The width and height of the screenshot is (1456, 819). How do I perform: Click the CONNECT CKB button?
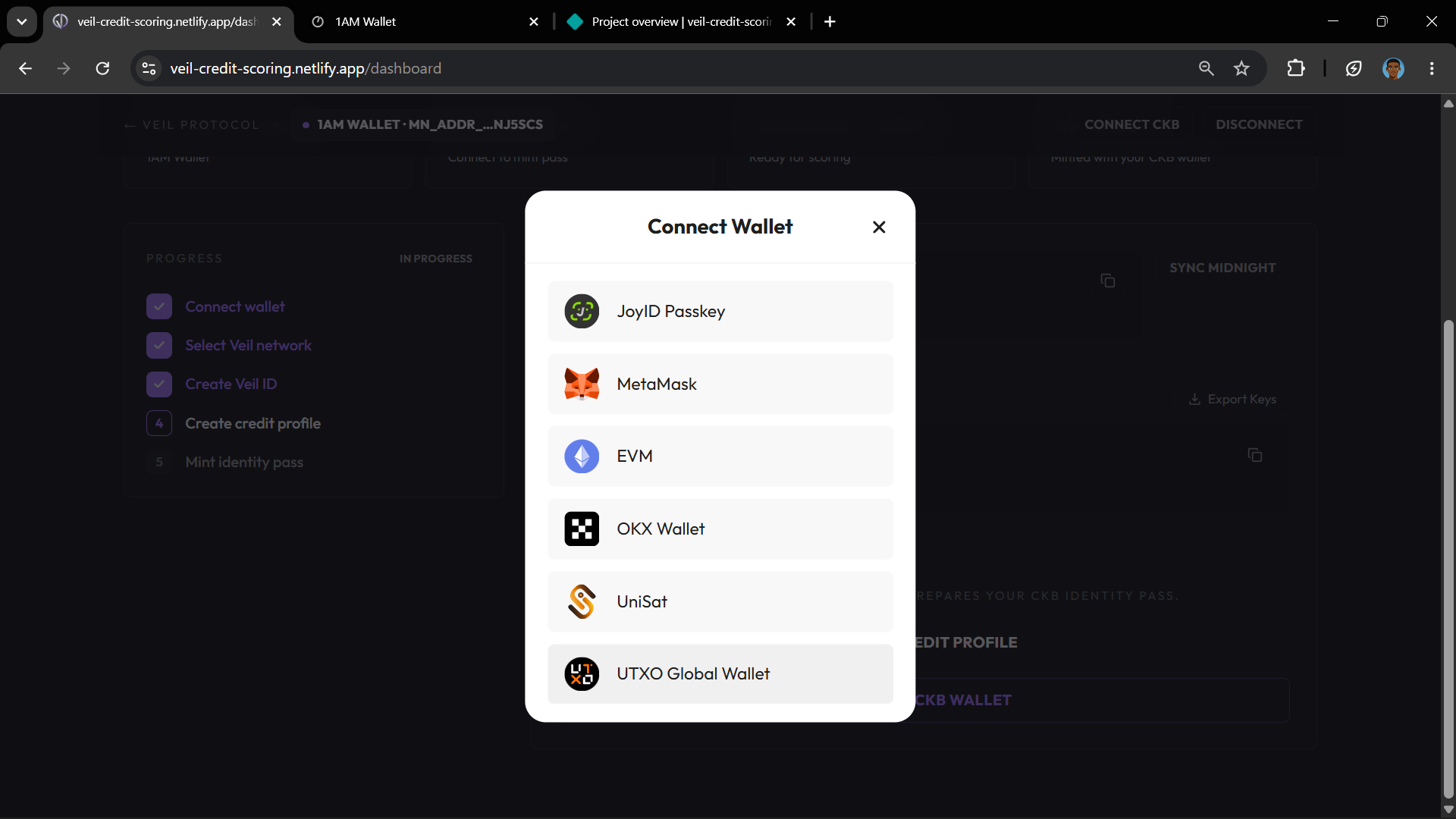(1131, 124)
